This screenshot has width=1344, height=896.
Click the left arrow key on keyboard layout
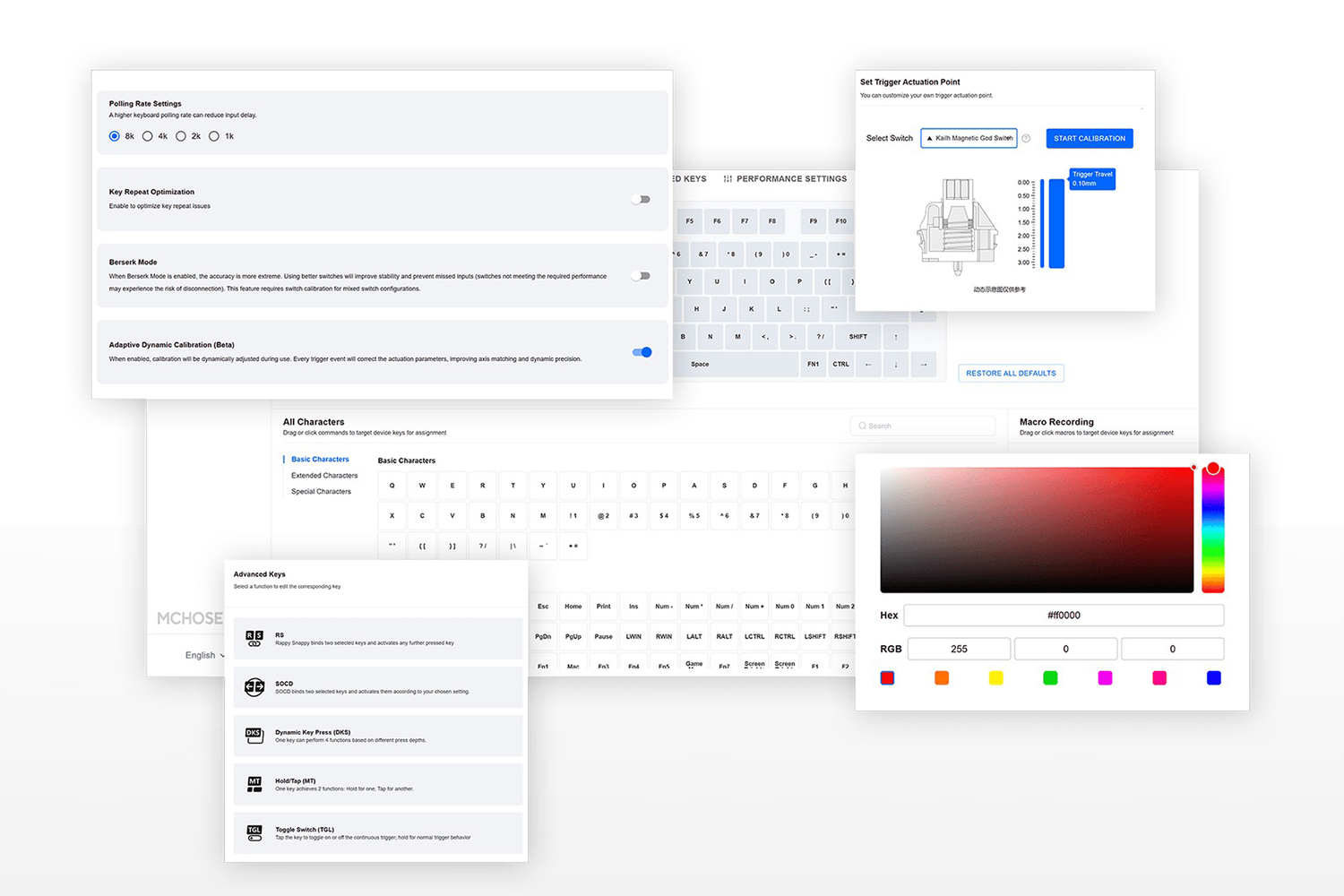(868, 365)
